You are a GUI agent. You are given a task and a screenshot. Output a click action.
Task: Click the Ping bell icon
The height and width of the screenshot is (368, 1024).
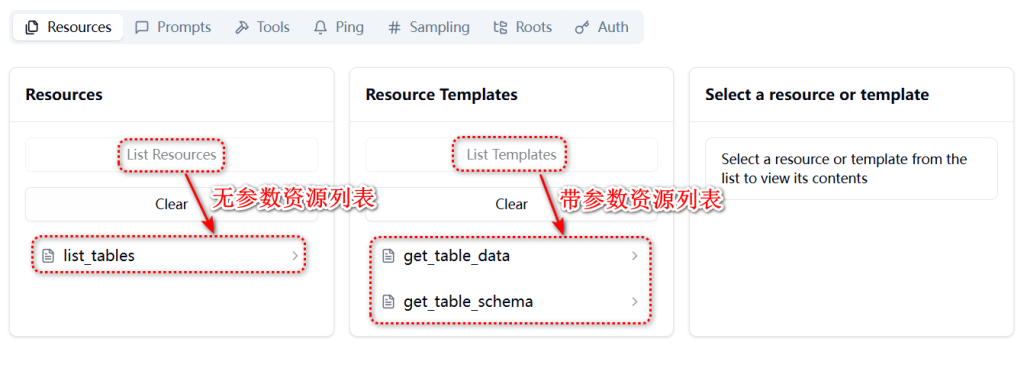(x=321, y=27)
